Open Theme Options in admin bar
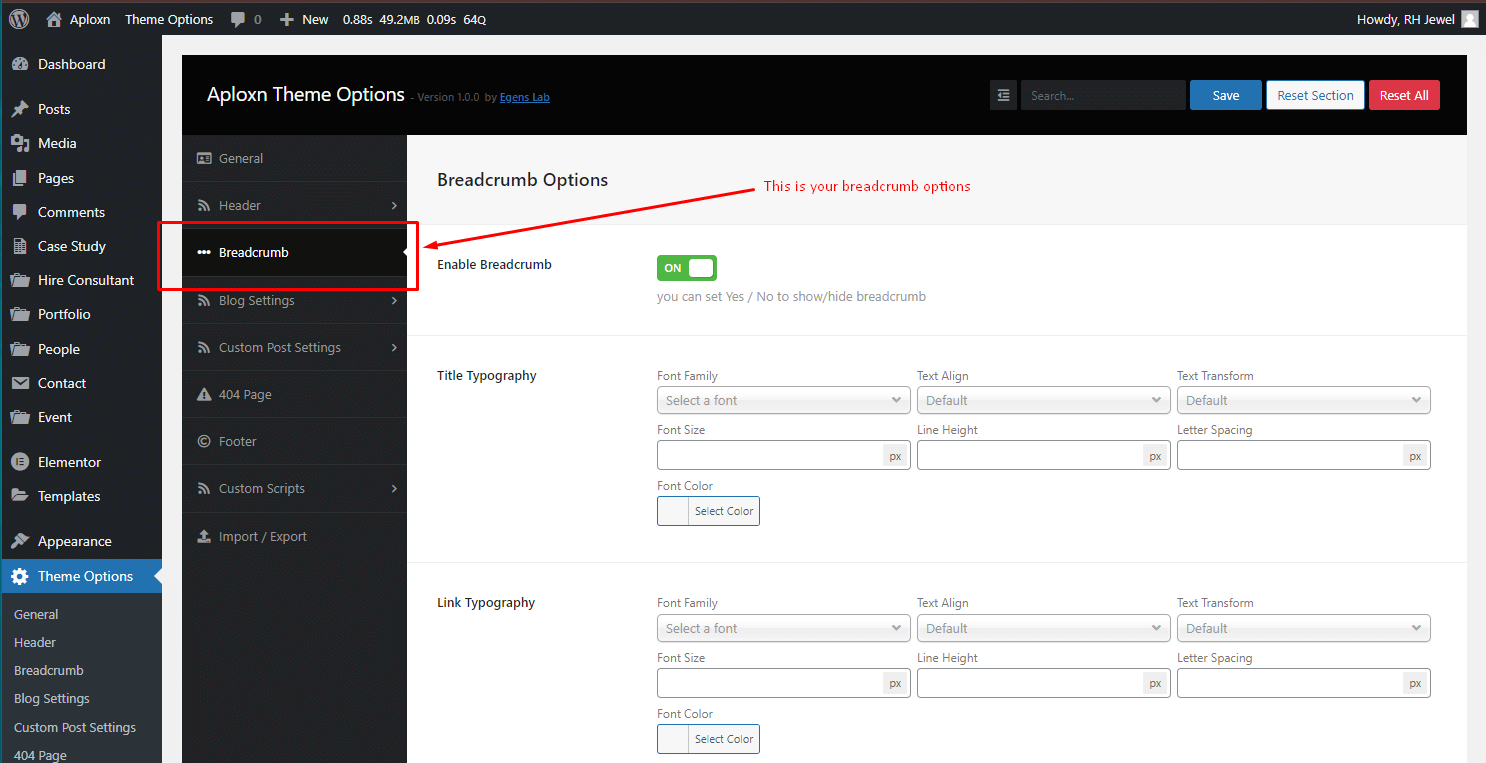This screenshot has width=1486, height=763. click(x=169, y=19)
